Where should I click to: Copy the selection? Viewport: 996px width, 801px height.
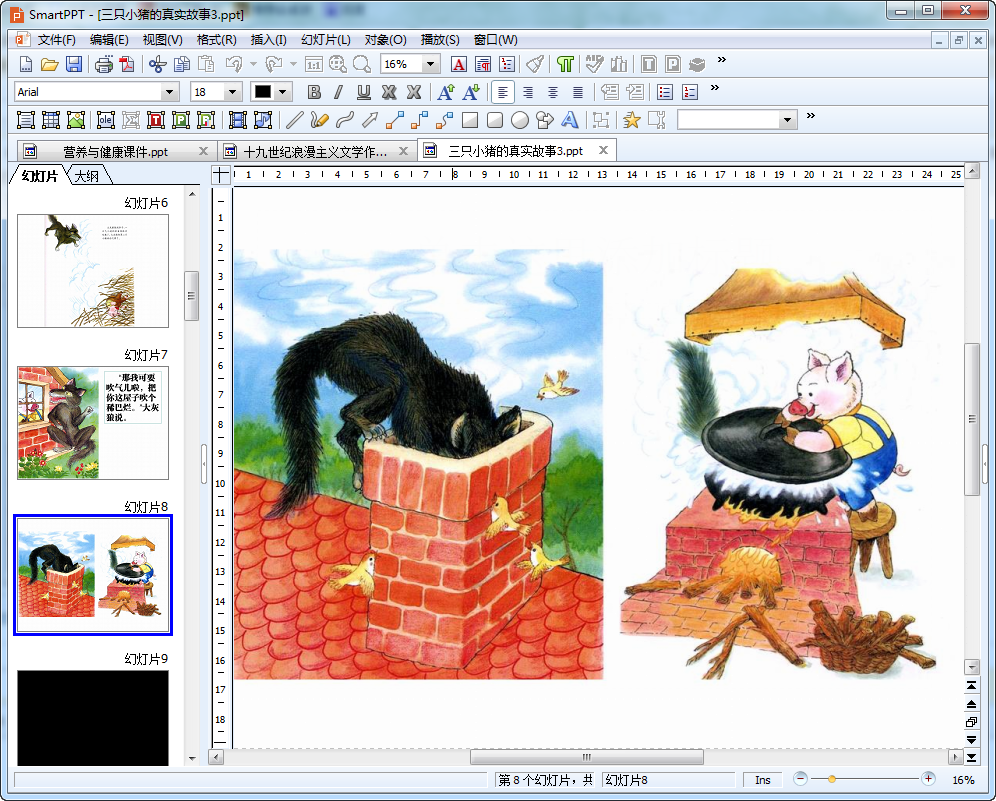182,64
